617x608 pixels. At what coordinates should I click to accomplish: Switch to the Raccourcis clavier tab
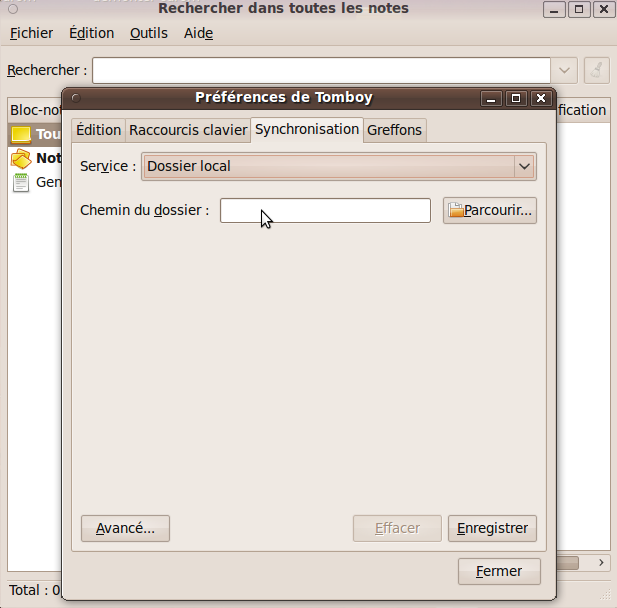187,130
